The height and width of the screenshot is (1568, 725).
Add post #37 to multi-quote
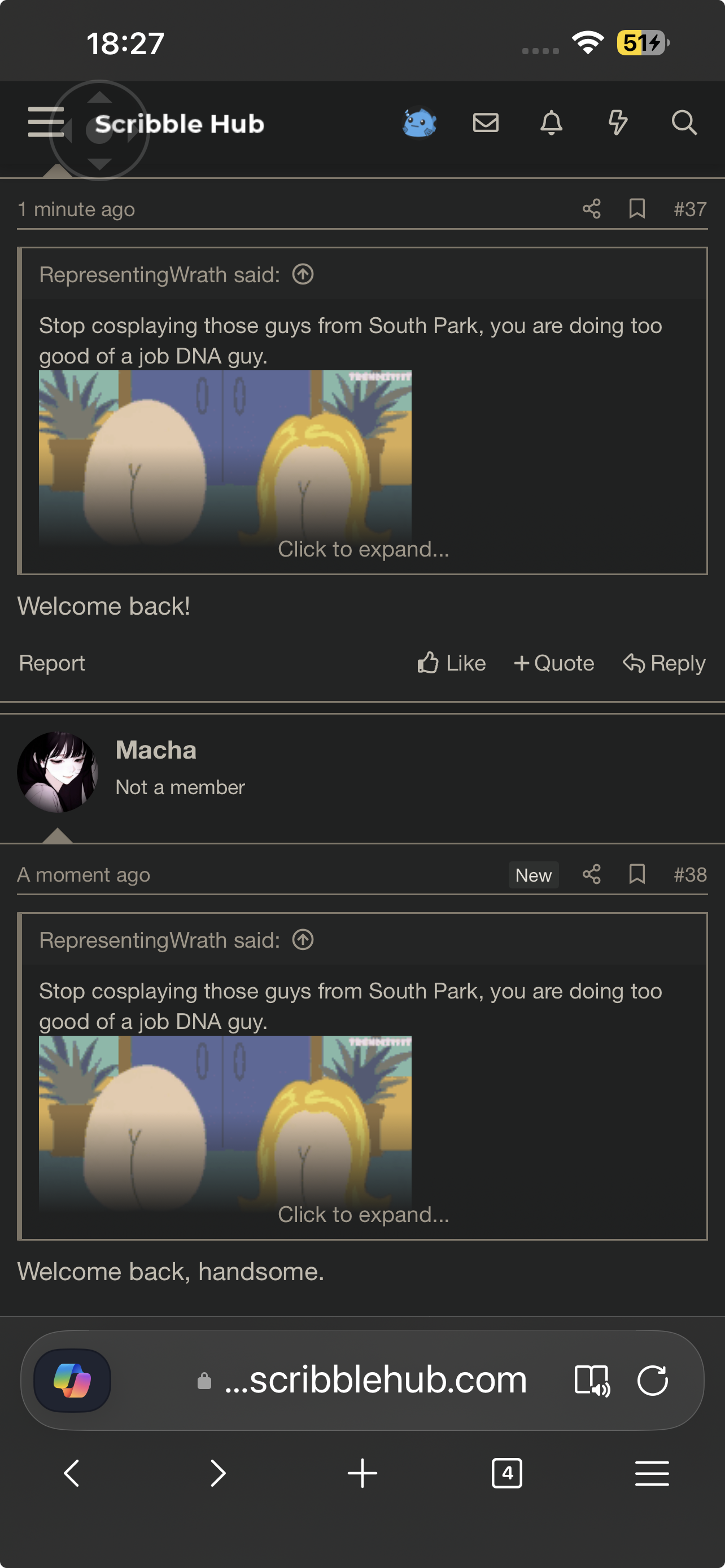[x=554, y=663]
